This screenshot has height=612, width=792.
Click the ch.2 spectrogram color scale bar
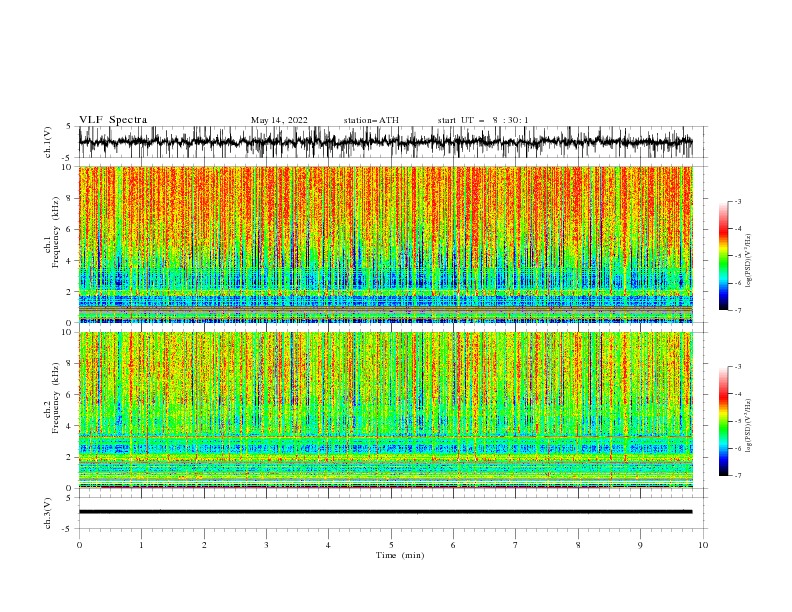(x=723, y=421)
